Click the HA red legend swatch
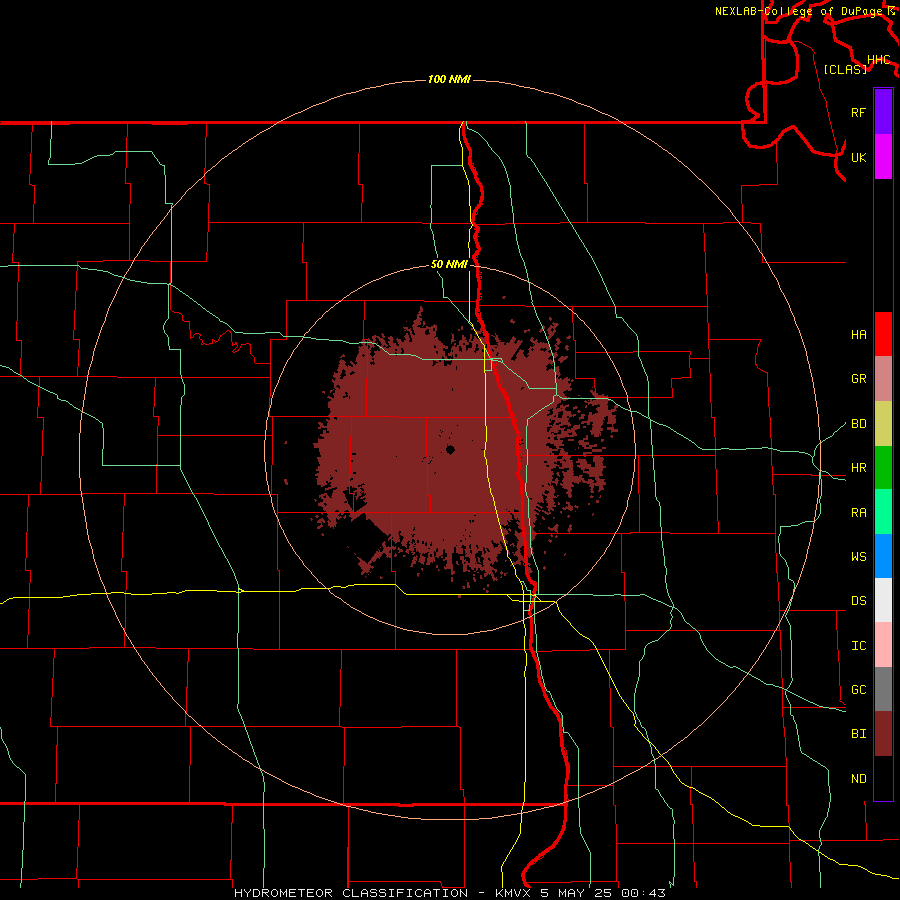900x900 pixels. point(883,334)
